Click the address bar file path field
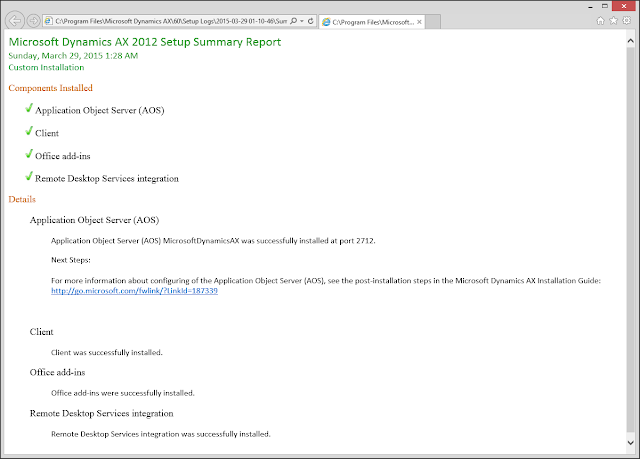 [x=171, y=21]
